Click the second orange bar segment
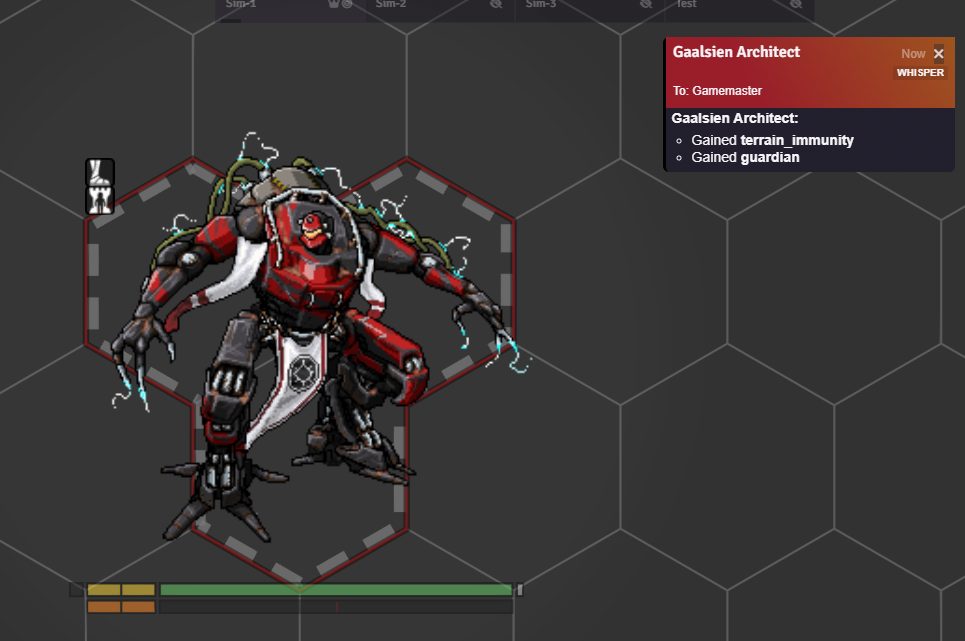Screen dimensions: 965x641 point(138,607)
